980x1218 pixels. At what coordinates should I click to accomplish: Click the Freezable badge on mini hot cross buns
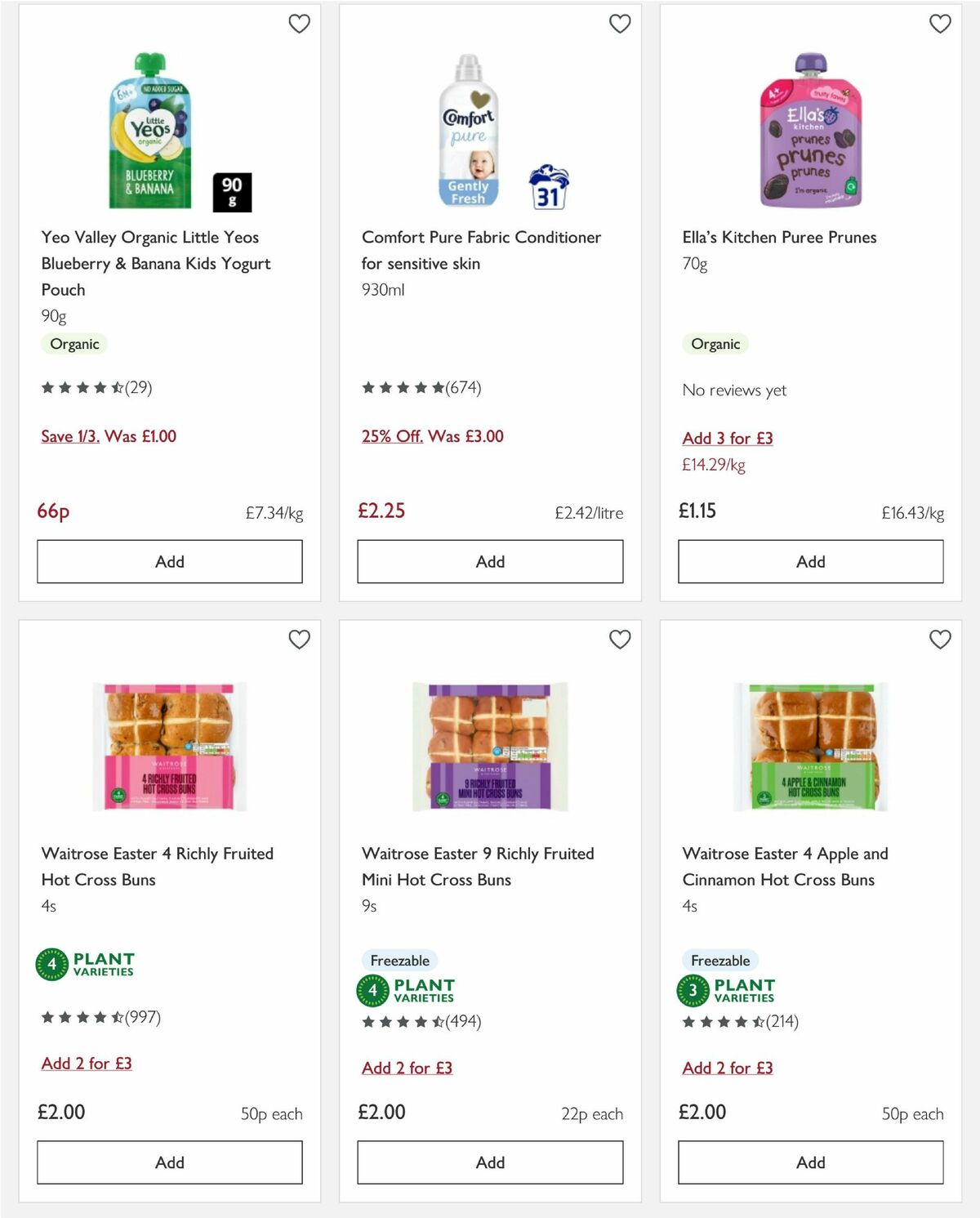pos(399,960)
